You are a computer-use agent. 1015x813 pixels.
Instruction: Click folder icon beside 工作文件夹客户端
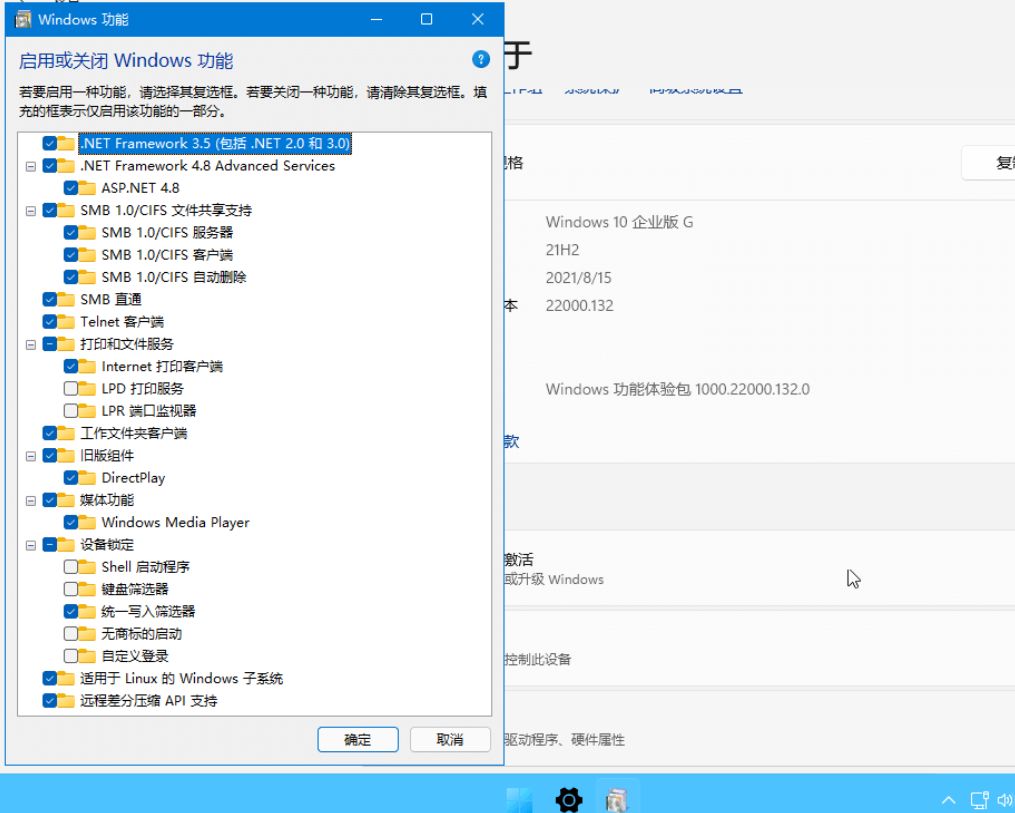pyautogui.click(x=65, y=434)
